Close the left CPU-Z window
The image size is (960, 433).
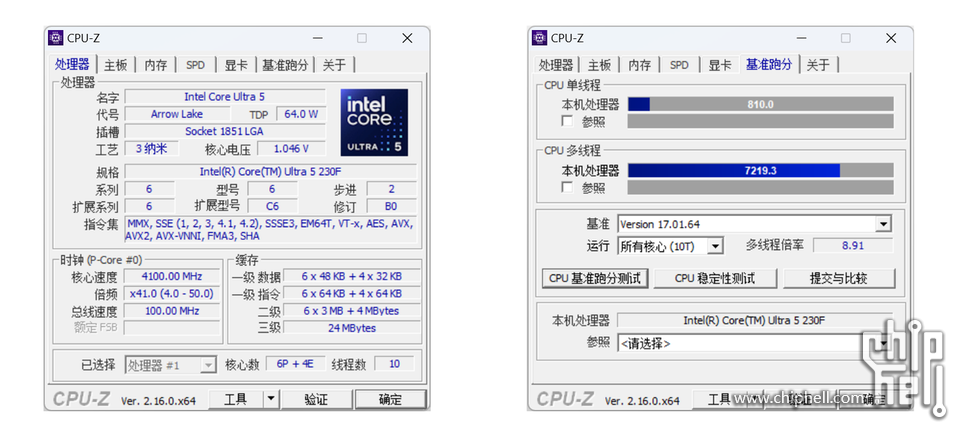click(407, 38)
